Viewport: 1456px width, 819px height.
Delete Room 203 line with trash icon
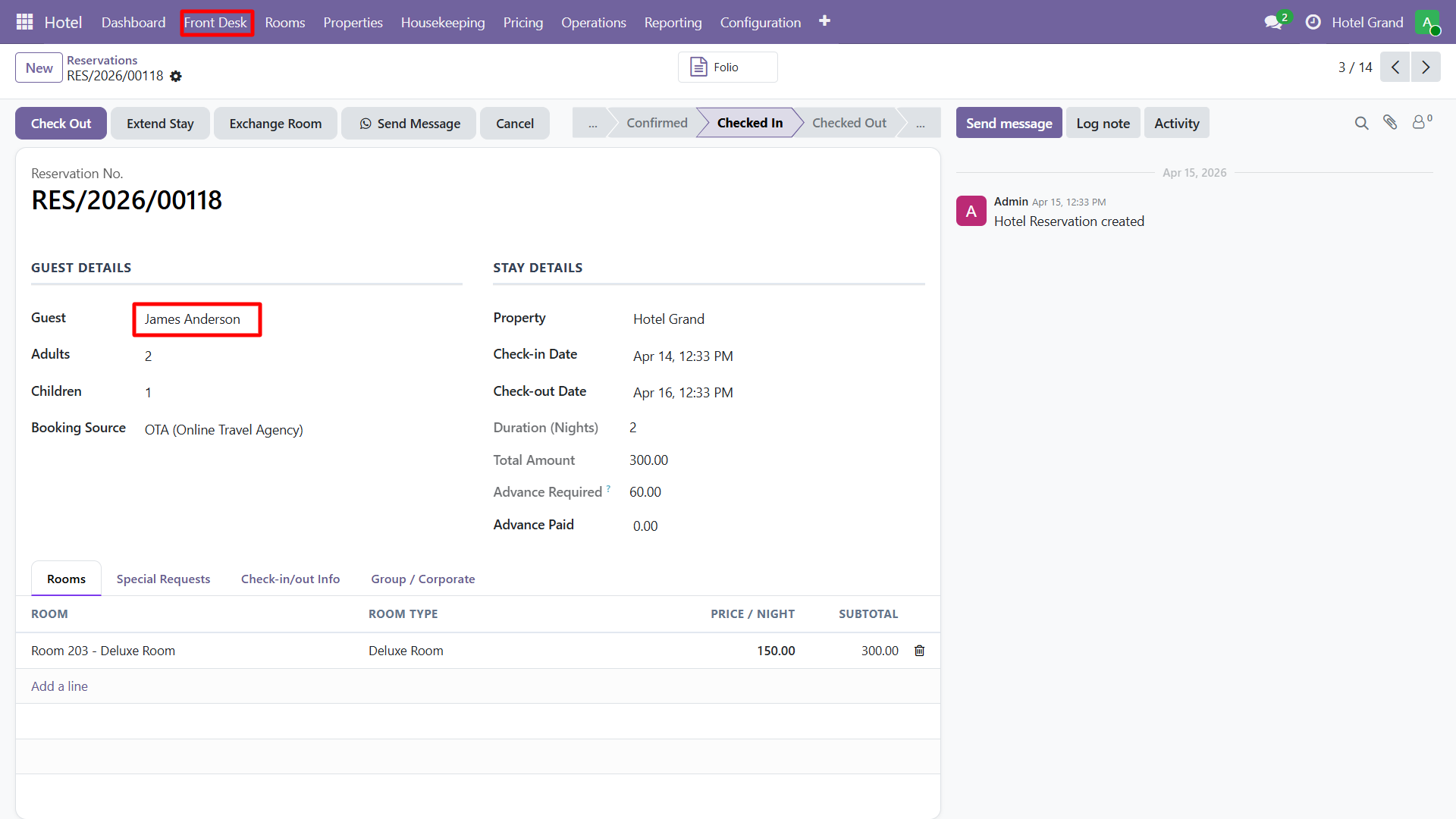[x=919, y=651]
